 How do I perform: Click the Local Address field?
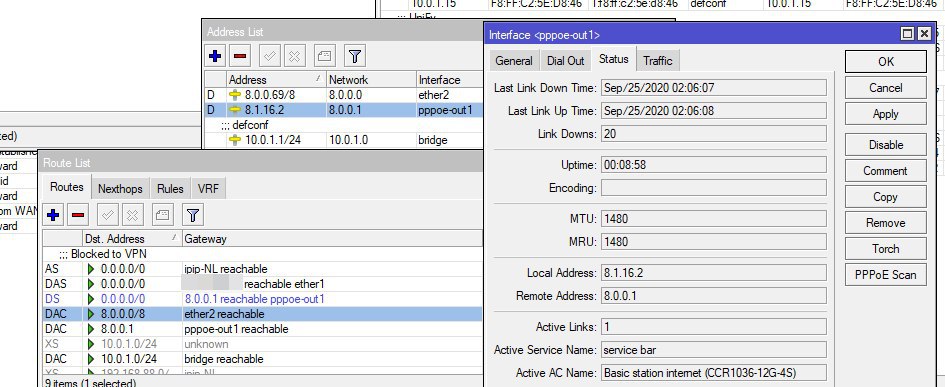point(714,273)
